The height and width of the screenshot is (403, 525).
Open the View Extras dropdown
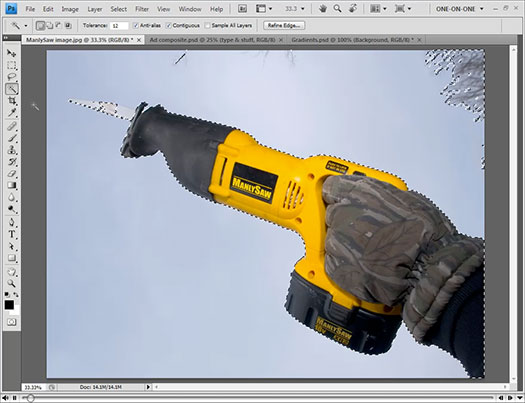click(x=264, y=9)
